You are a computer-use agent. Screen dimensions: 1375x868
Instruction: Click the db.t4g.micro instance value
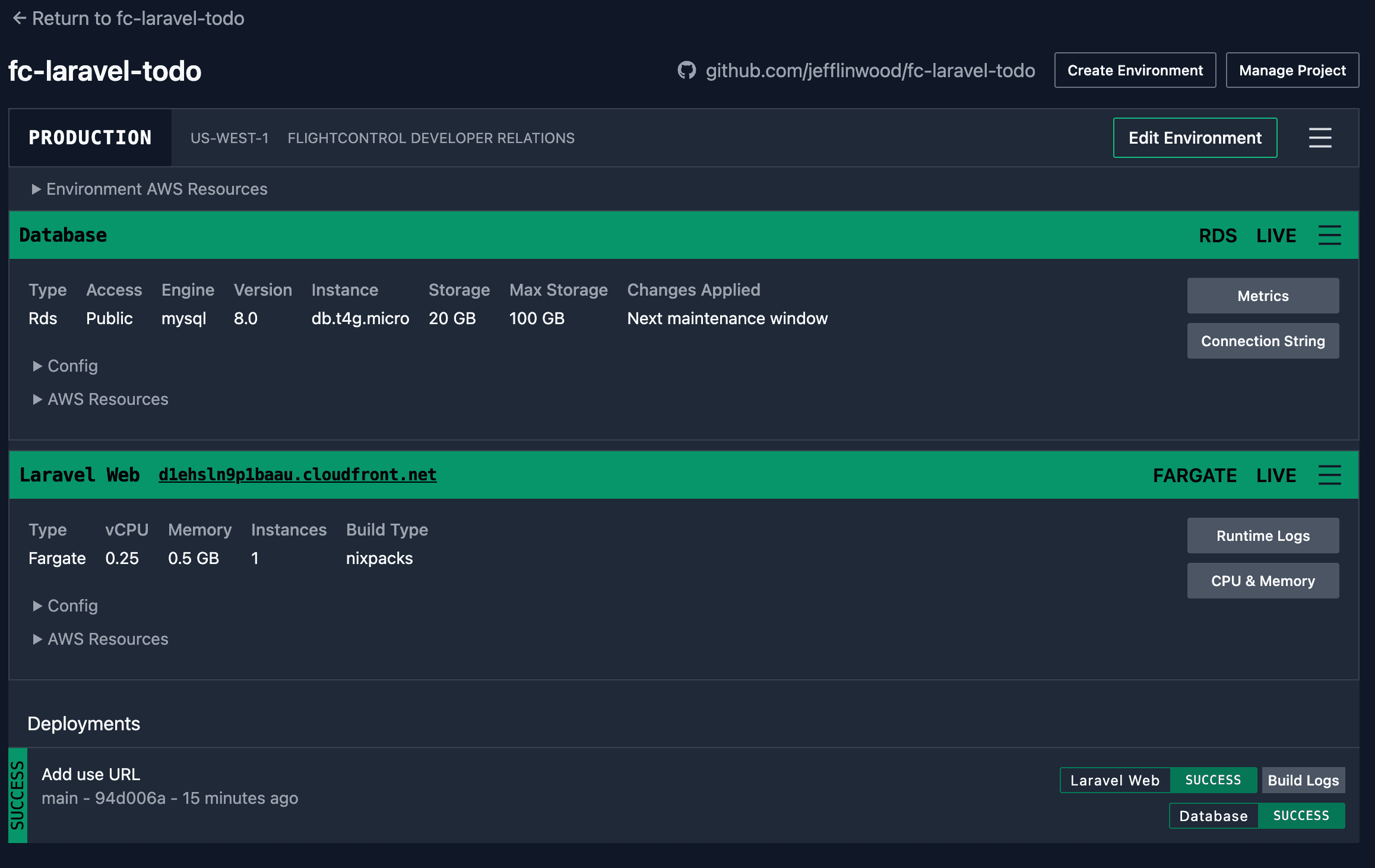[360, 318]
